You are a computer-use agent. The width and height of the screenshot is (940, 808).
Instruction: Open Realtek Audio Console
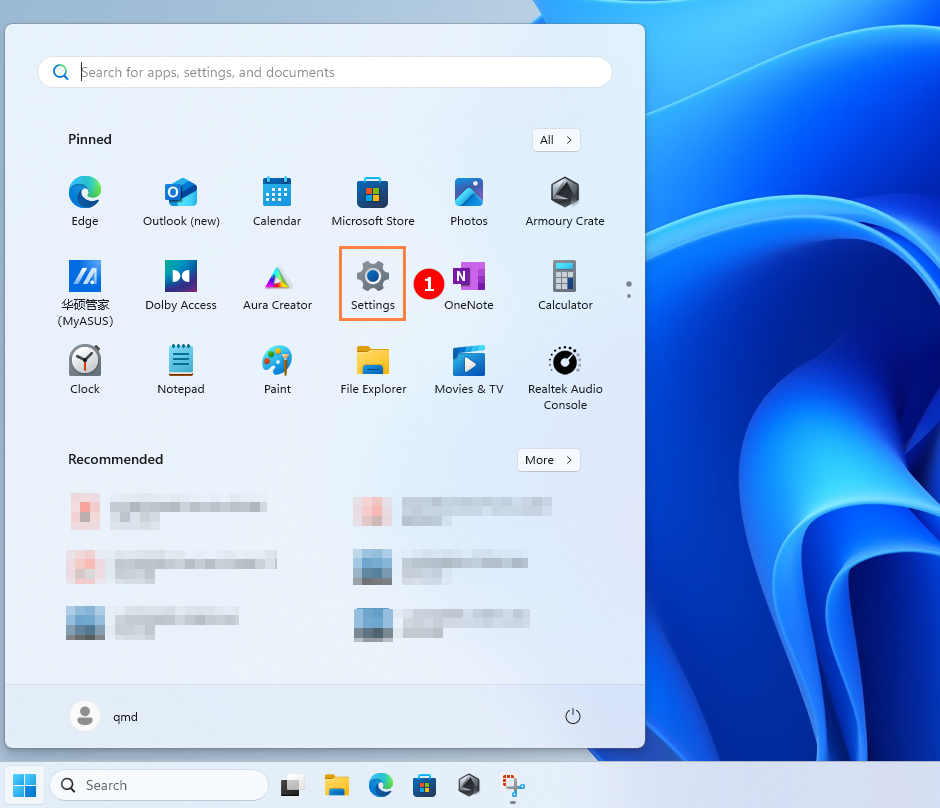pyautogui.click(x=565, y=377)
